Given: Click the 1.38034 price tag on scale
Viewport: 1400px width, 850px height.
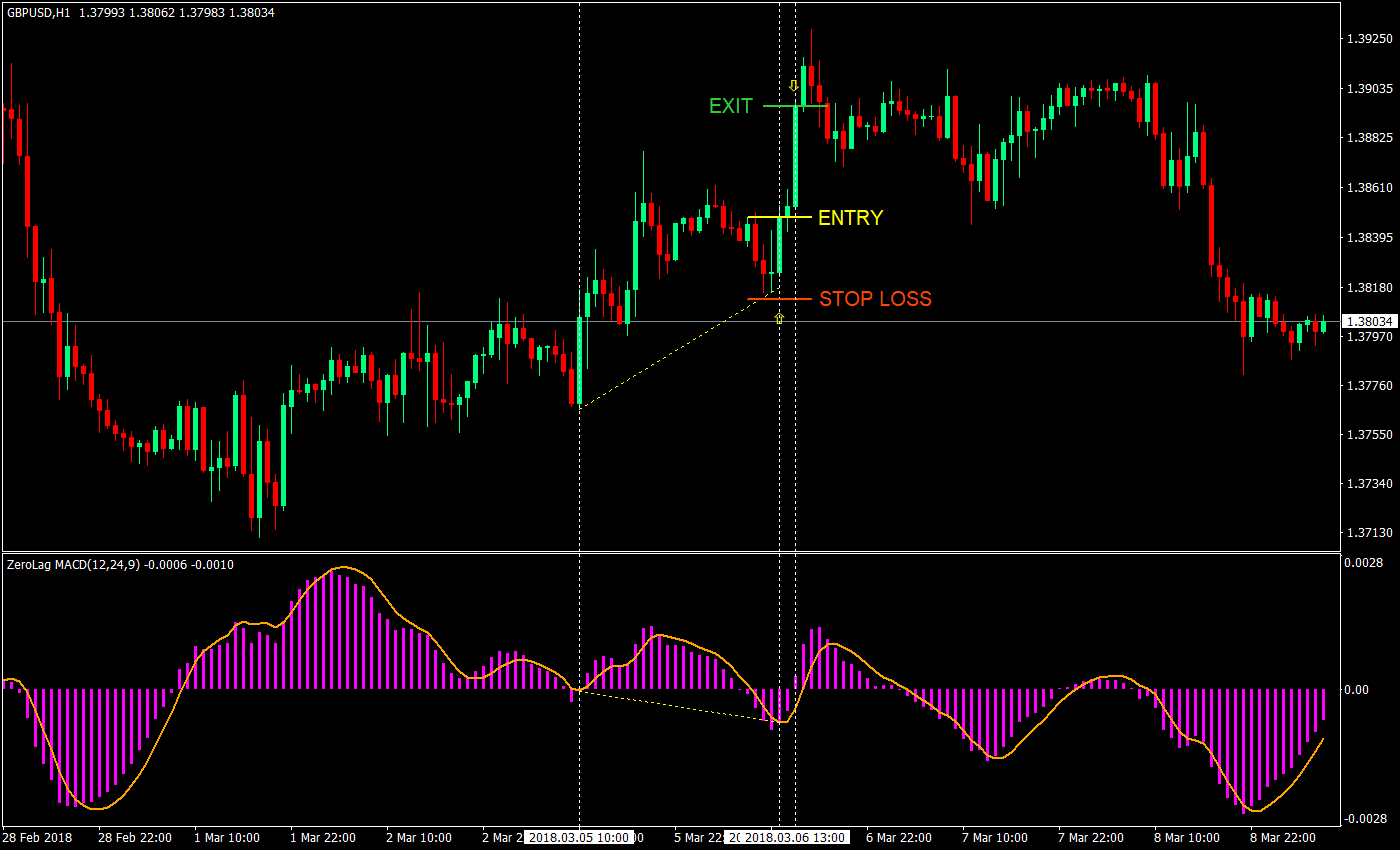Looking at the screenshot, I should tap(1372, 321).
